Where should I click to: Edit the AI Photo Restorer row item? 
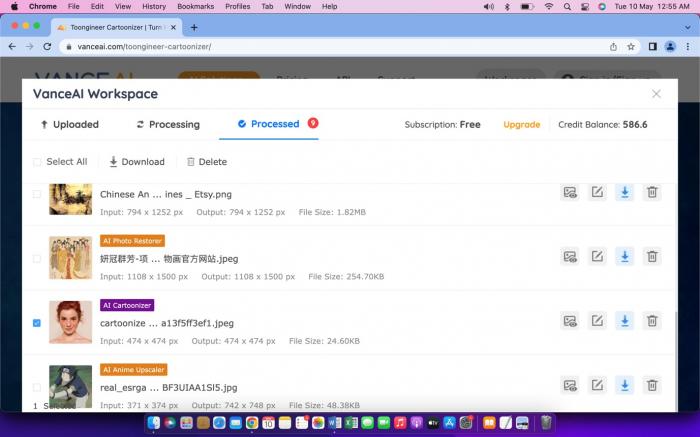(x=597, y=257)
